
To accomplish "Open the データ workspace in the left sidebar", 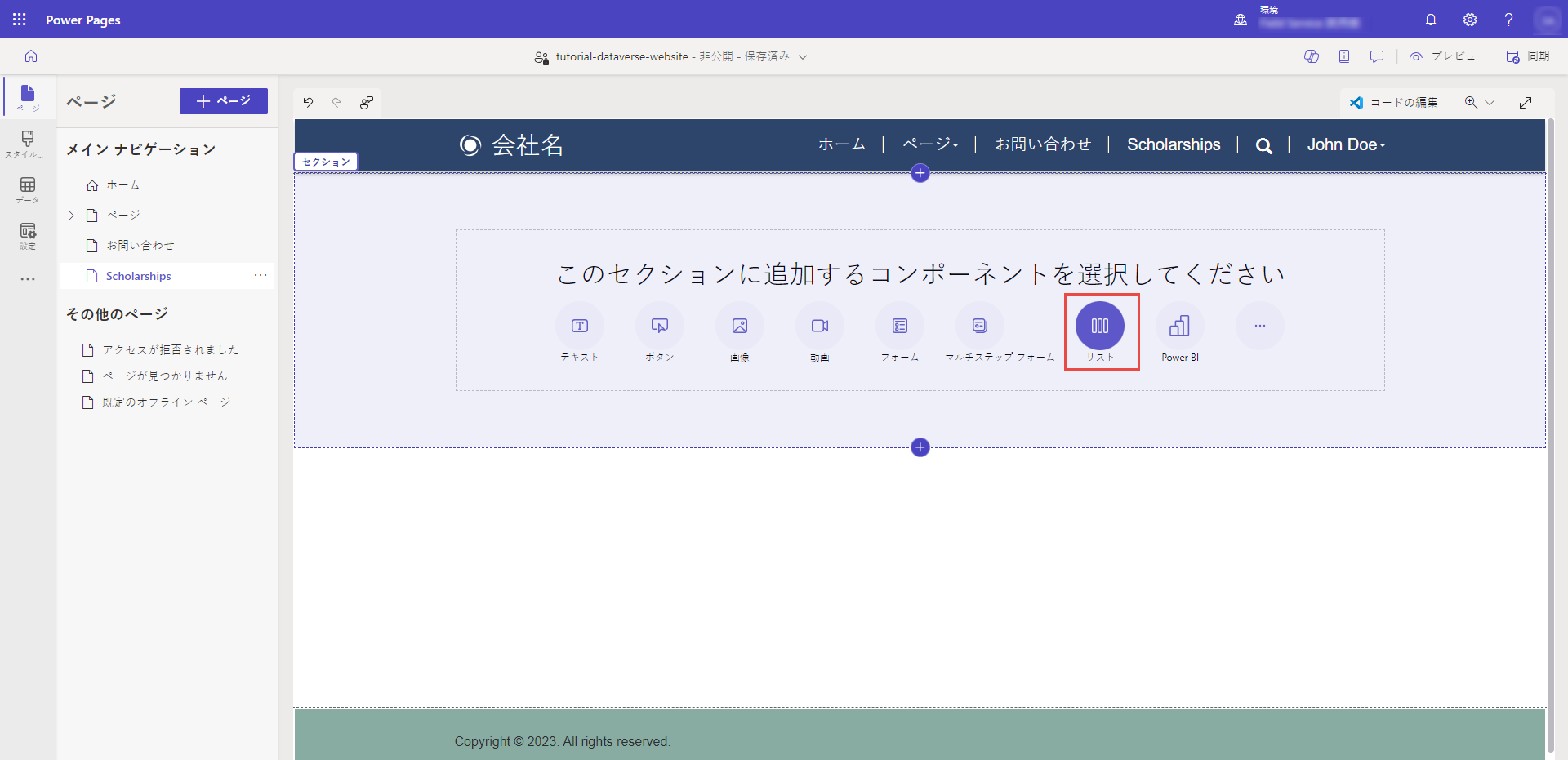I will (27, 189).
